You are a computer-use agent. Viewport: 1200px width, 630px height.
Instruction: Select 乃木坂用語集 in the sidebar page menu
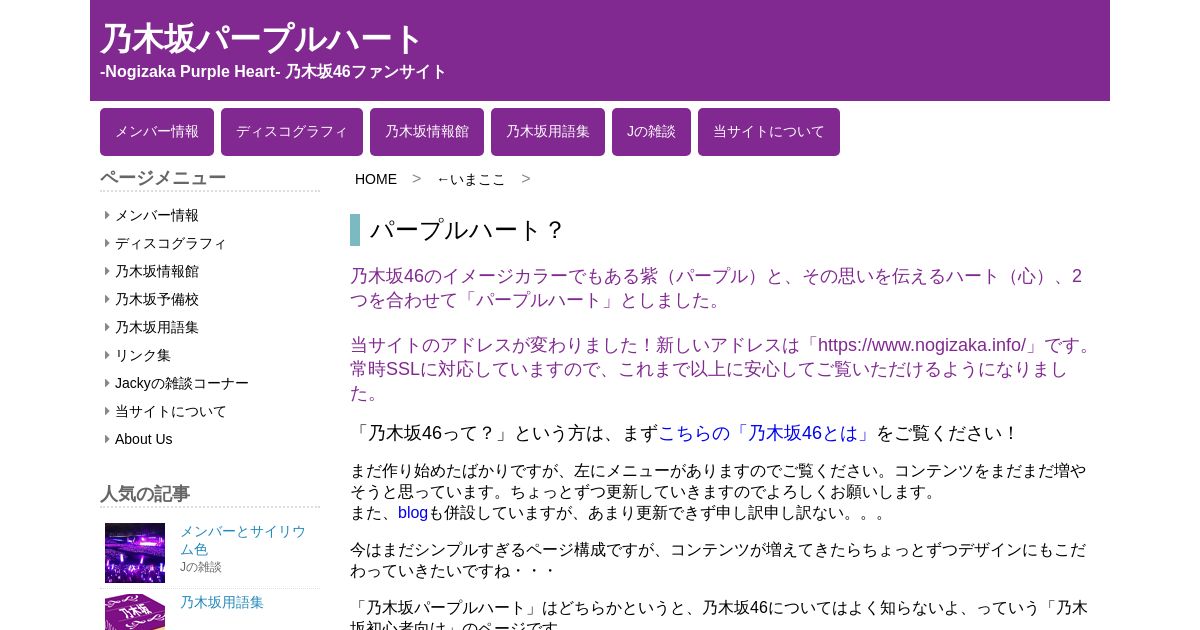157,327
